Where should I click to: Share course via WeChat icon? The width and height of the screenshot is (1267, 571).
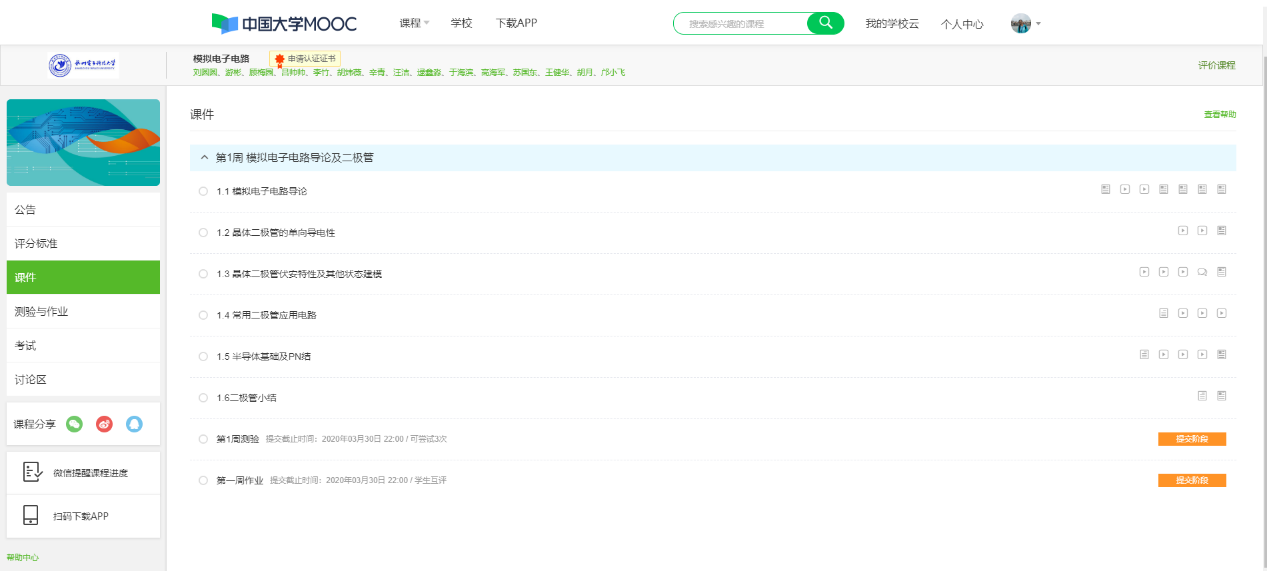pos(74,424)
